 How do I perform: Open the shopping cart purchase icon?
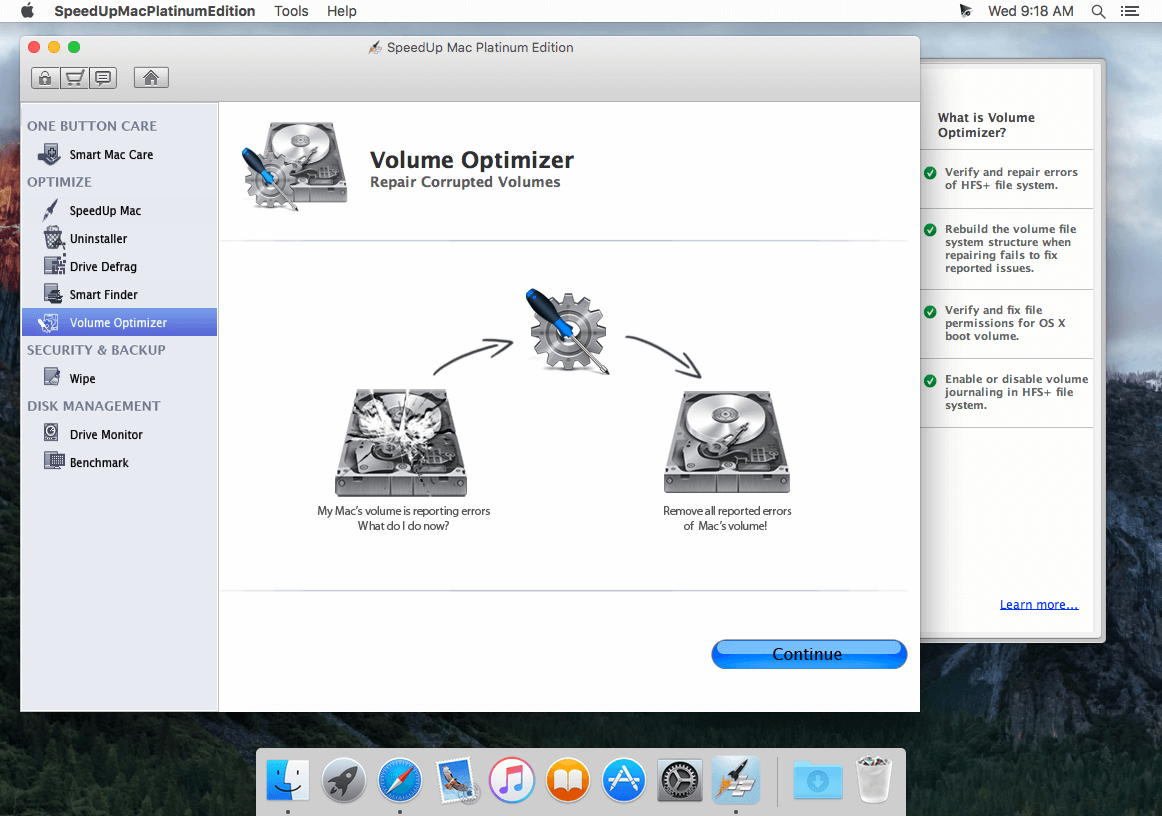click(74, 78)
